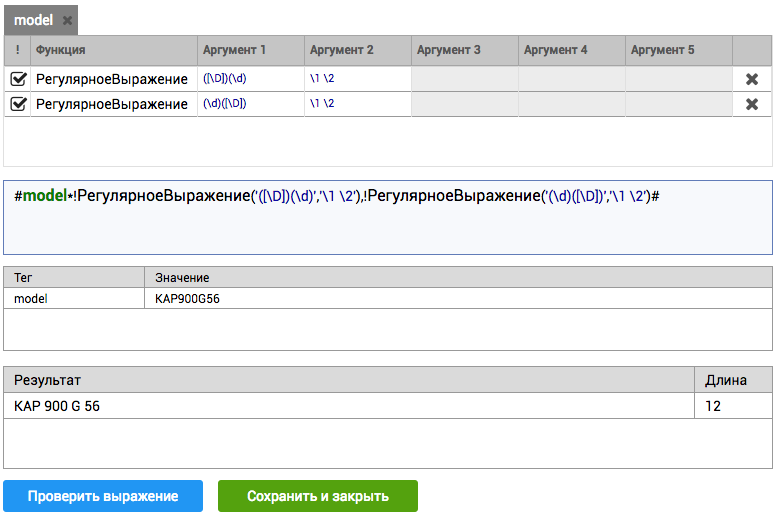778x516 pixels.
Task: Edit Аргумент 1 in the first row
Action: [250, 79]
